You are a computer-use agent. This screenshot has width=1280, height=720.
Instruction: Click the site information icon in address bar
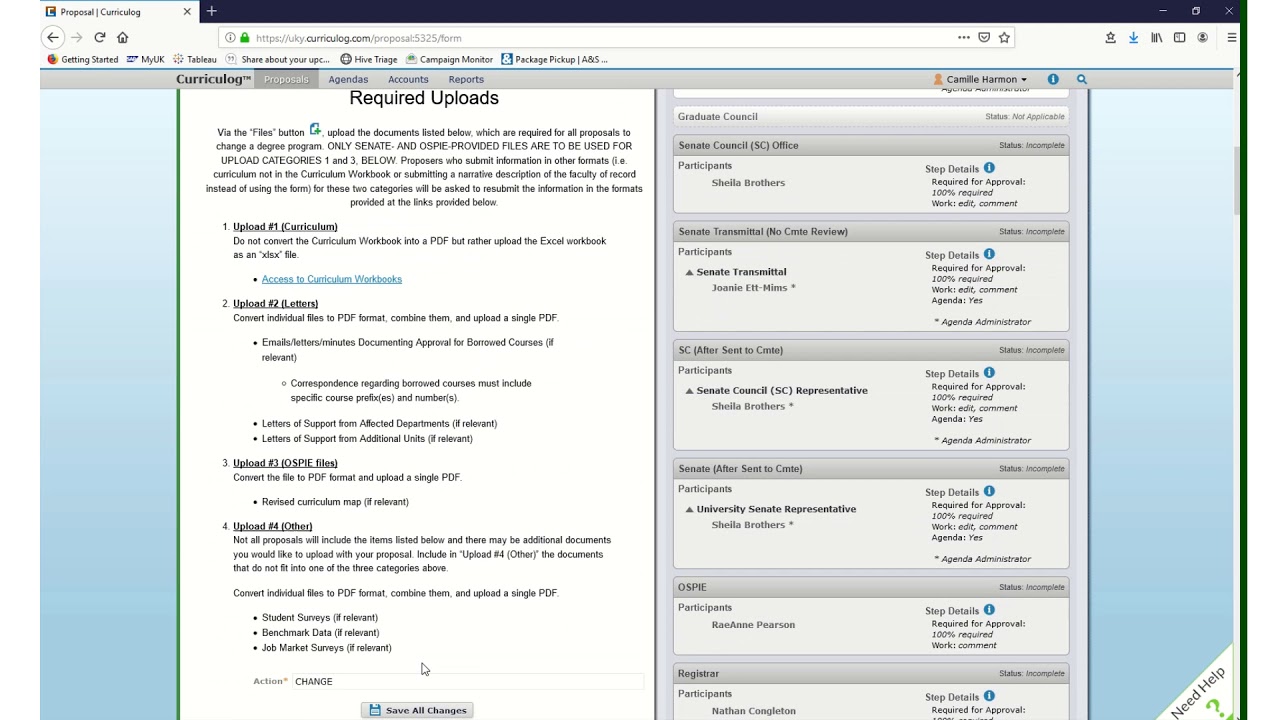pyautogui.click(x=230, y=37)
